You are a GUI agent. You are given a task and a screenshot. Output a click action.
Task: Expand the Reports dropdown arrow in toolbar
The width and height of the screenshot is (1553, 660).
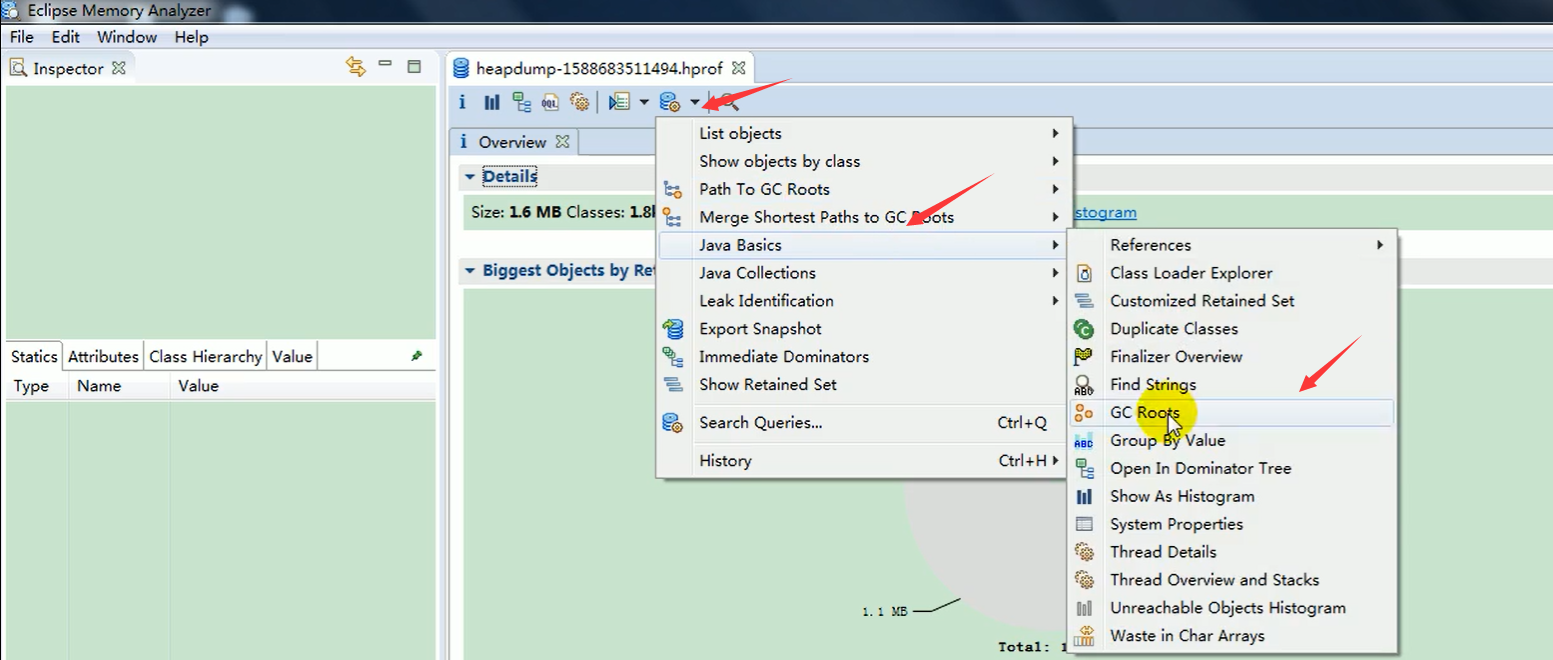pyautogui.click(x=644, y=102)
